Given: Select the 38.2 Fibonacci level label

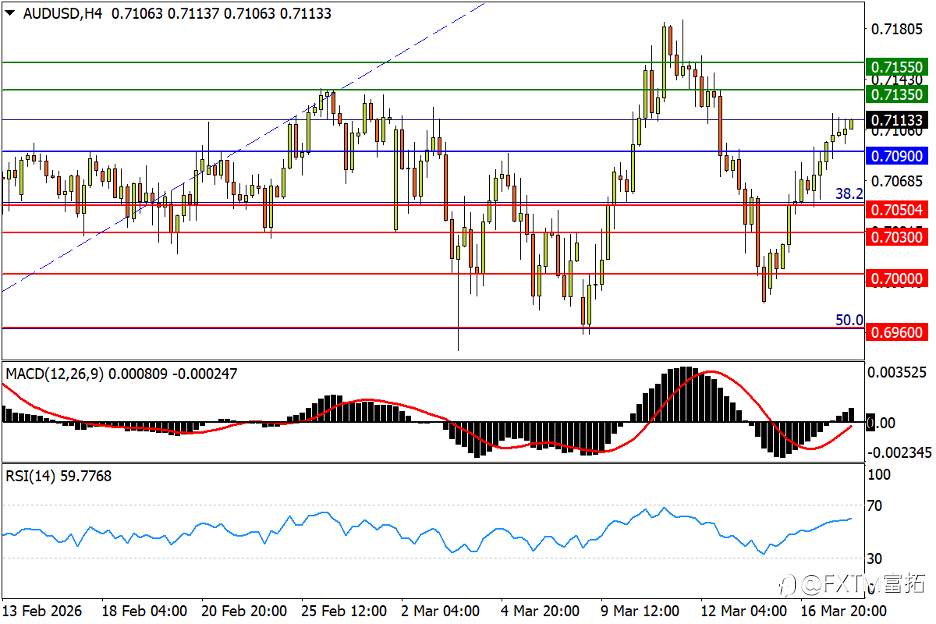Looking at the screenshot, I should pyautogui.click(x=849, y=193).
